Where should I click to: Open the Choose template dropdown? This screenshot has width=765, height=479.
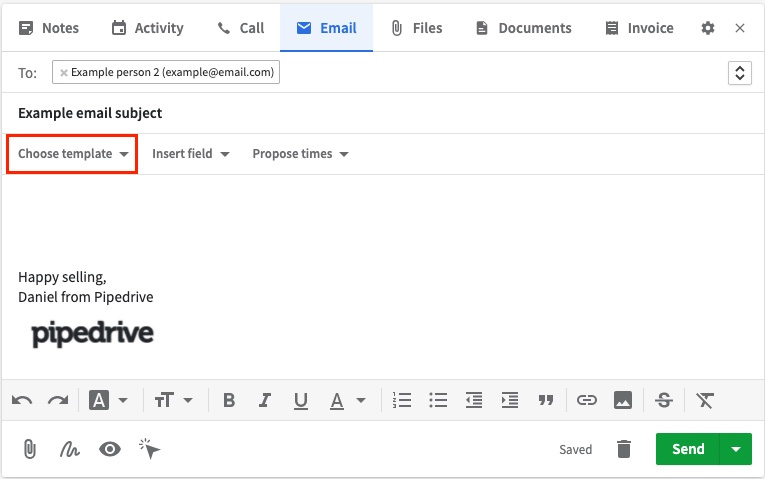click(x=72, y=154)
